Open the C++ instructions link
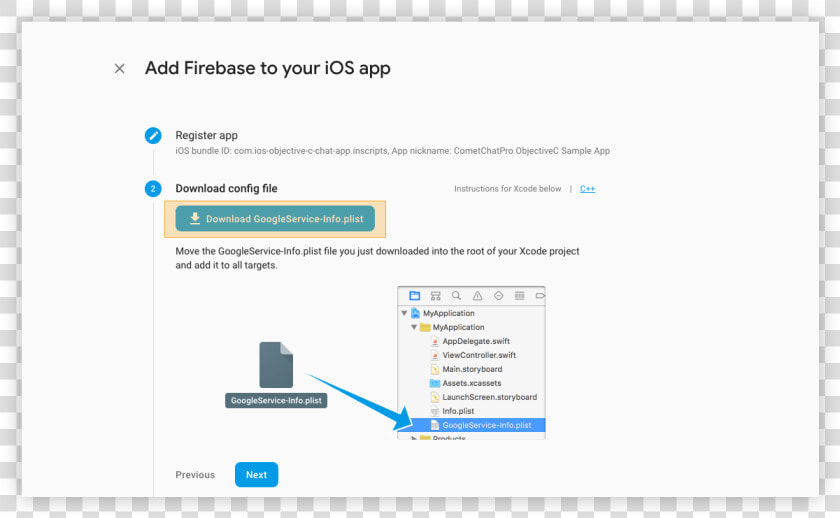Screen dimensions: 840x518 pos(587,189)
